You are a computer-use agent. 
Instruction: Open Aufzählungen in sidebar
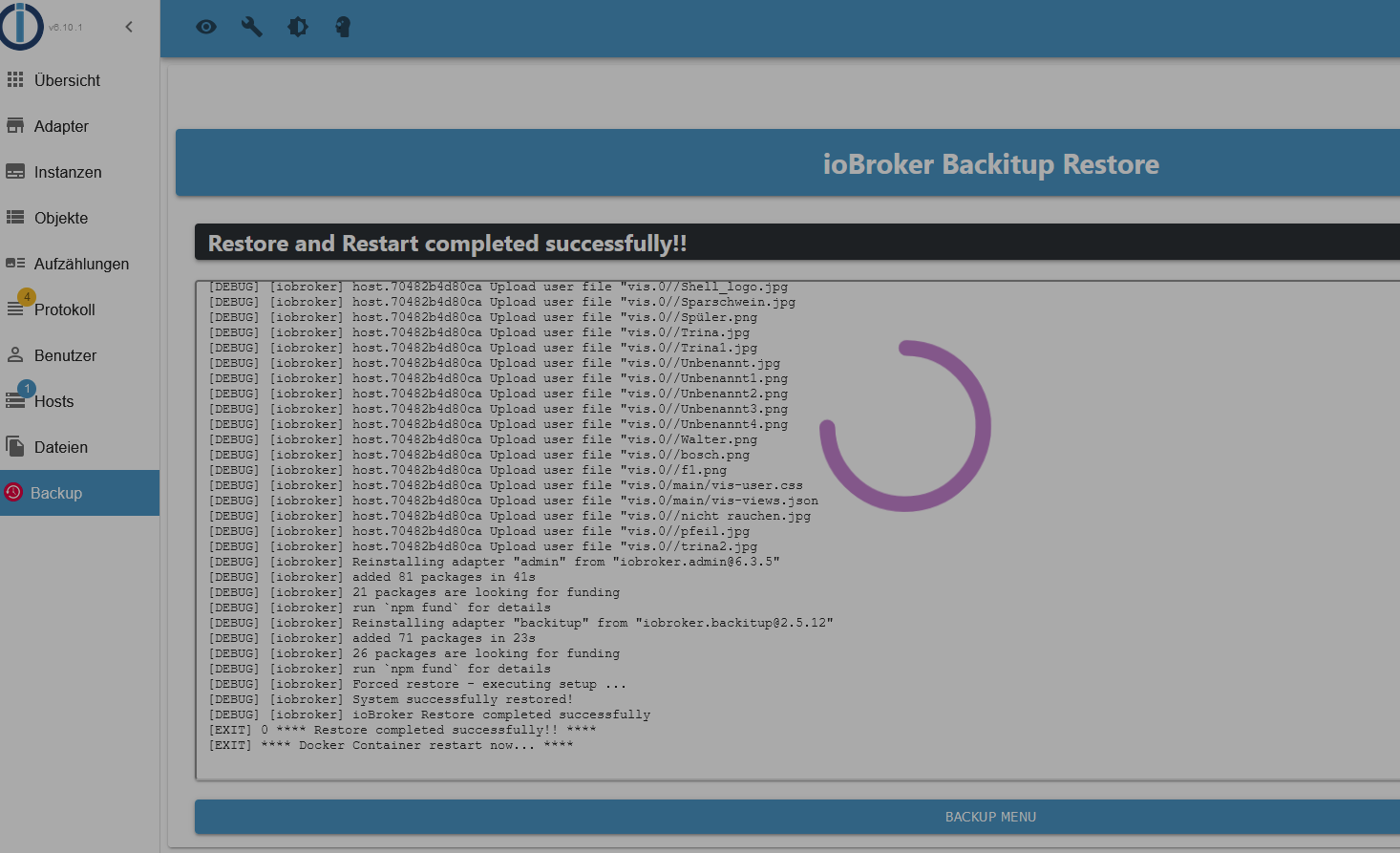coord(79,264)
